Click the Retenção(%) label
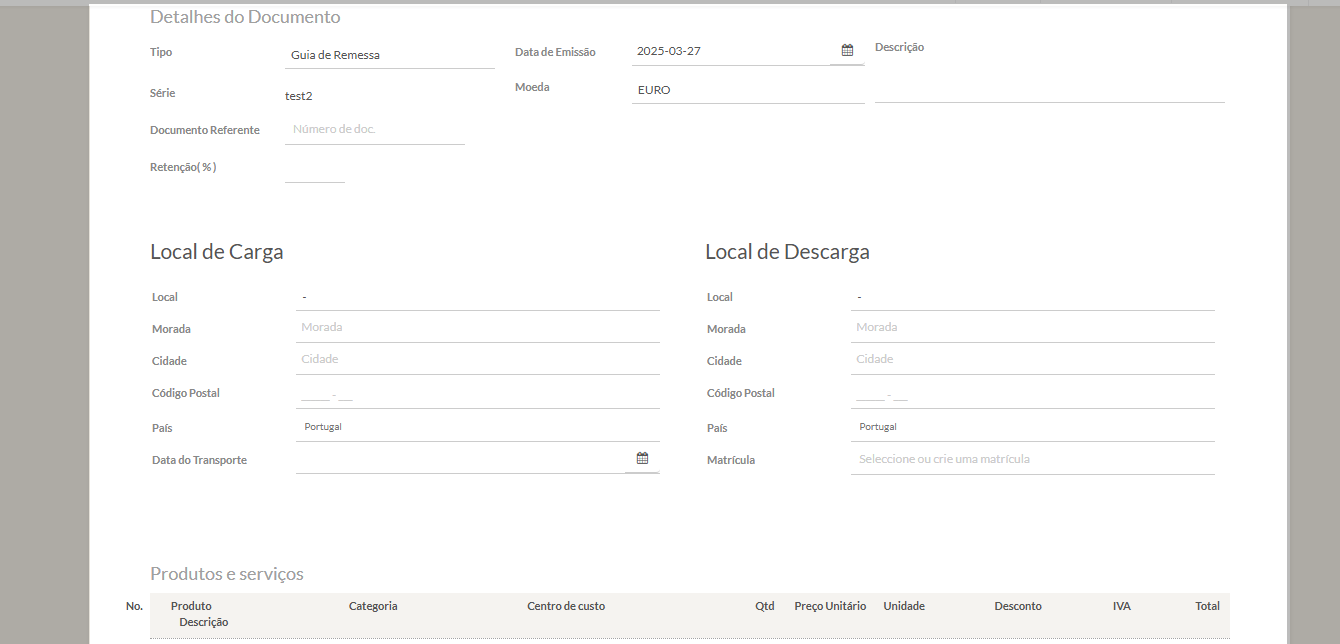Image resolution: width=1340 pixels, height=644 pixels. pos(183,167)
